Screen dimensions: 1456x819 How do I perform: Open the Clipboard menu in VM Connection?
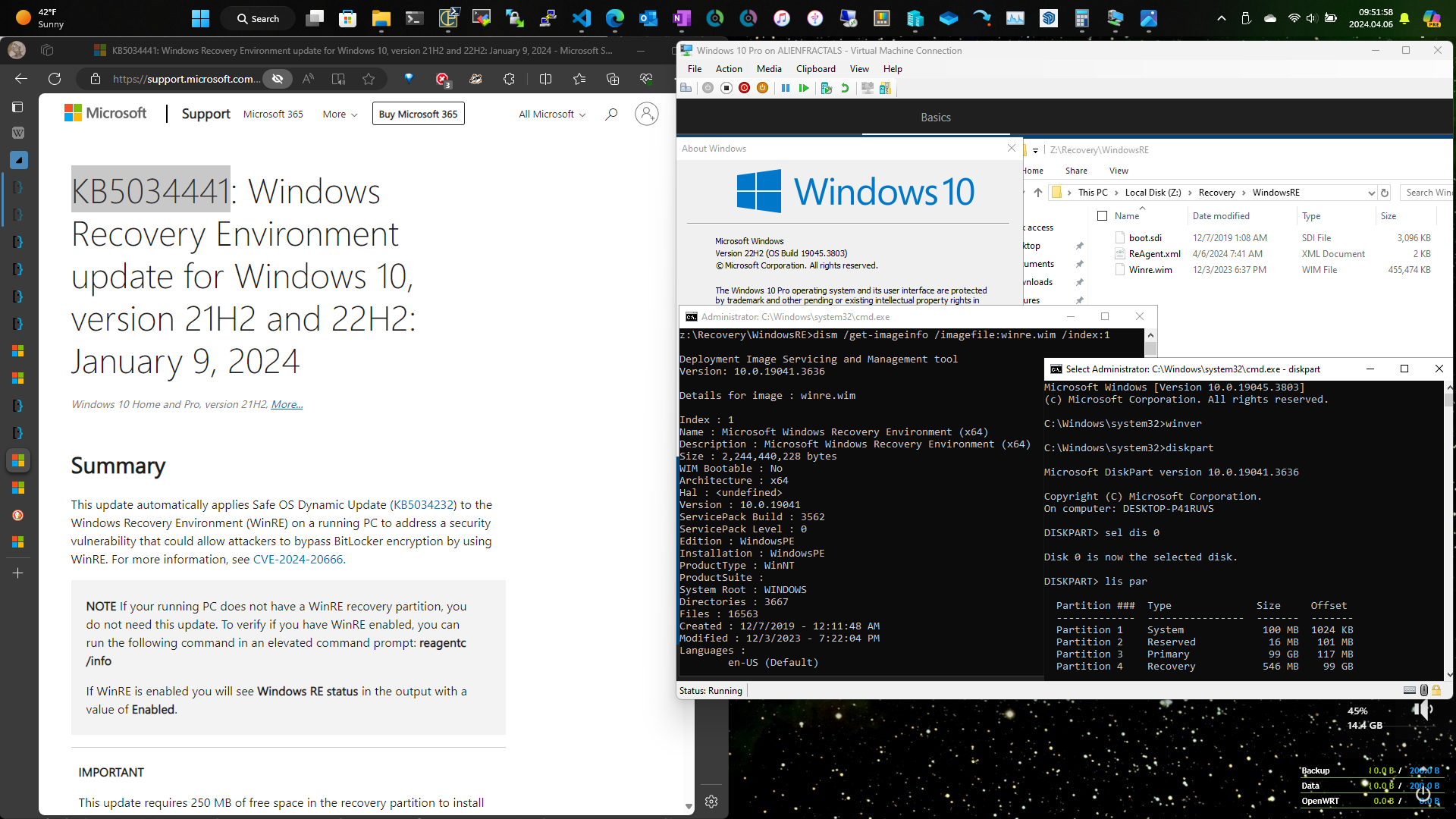[816, 69]
